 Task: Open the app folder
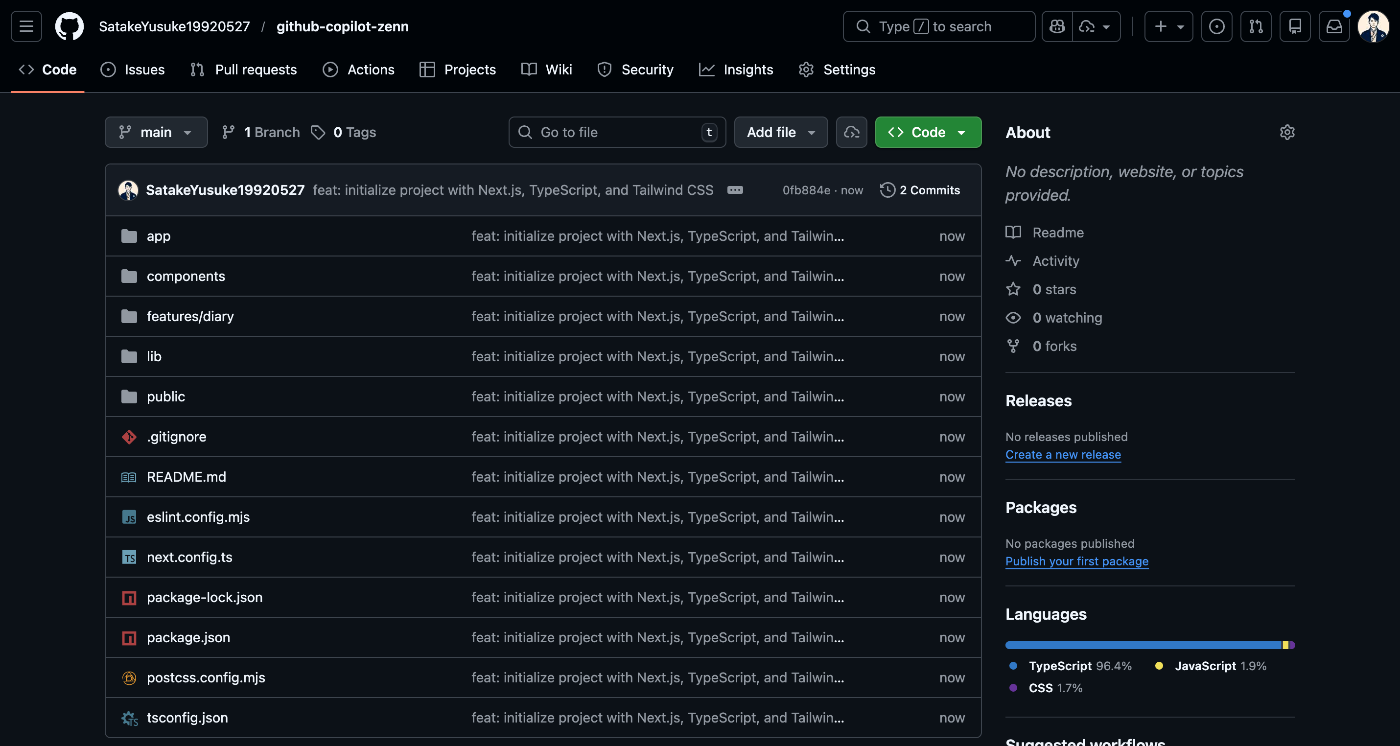(158, 236)
